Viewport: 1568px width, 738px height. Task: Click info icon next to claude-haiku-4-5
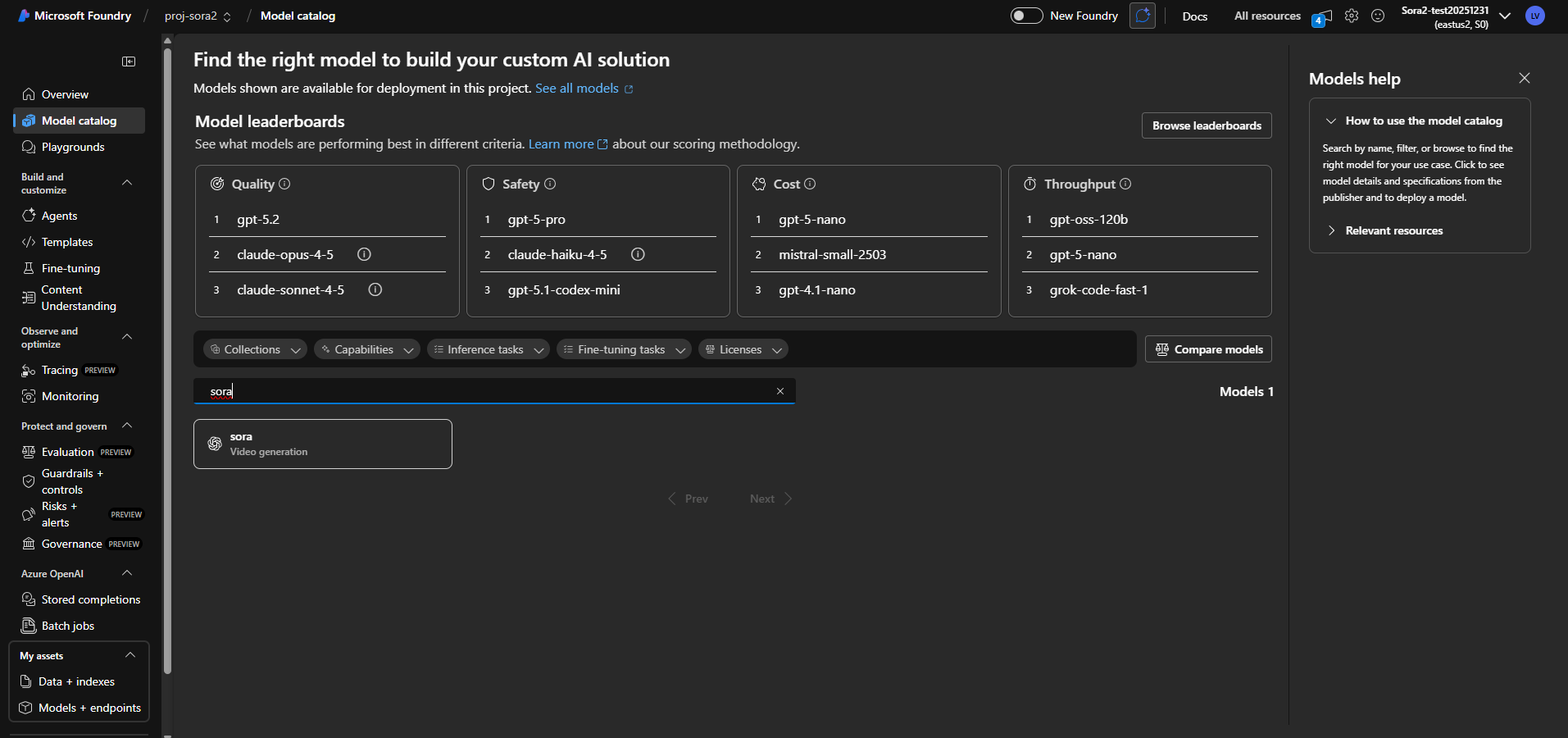pos(638,254)
